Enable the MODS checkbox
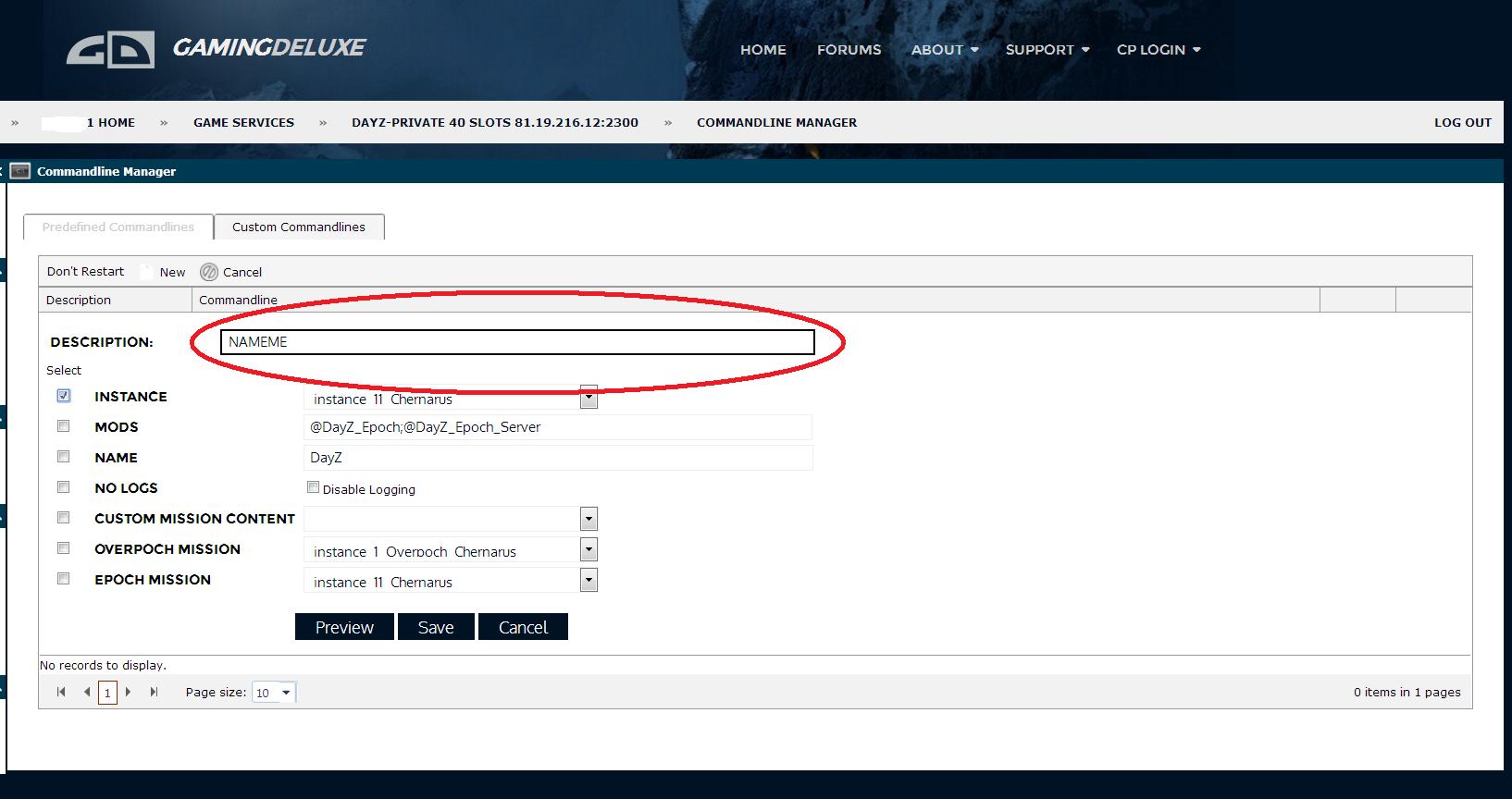The height and width of the screenshot is (799, 1512). coord(64,426)
